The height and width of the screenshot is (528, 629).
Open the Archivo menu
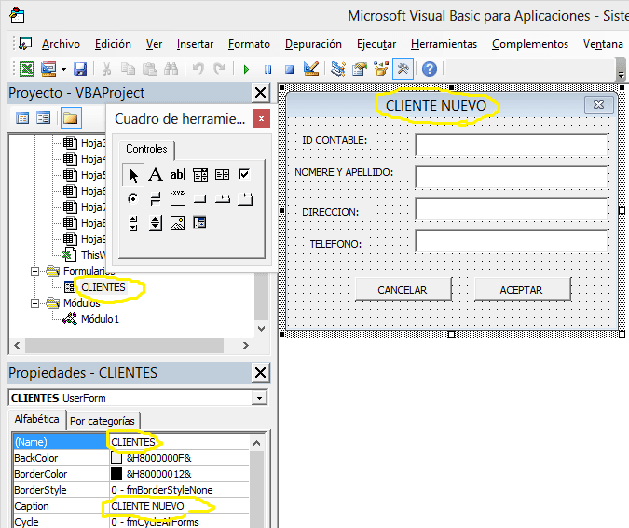tap(61, 44)
